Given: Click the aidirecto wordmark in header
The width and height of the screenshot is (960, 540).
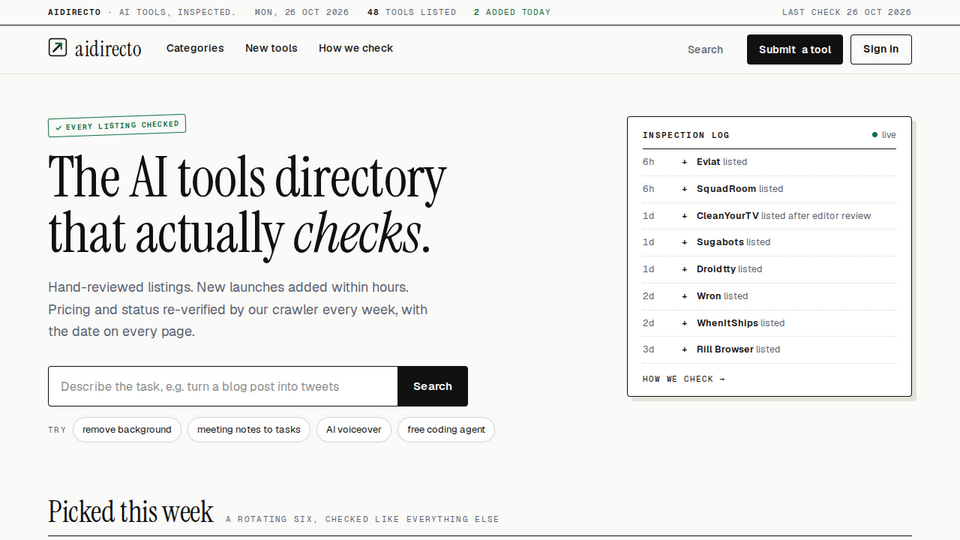Looking at the screenshot, I should click(108, 48).
